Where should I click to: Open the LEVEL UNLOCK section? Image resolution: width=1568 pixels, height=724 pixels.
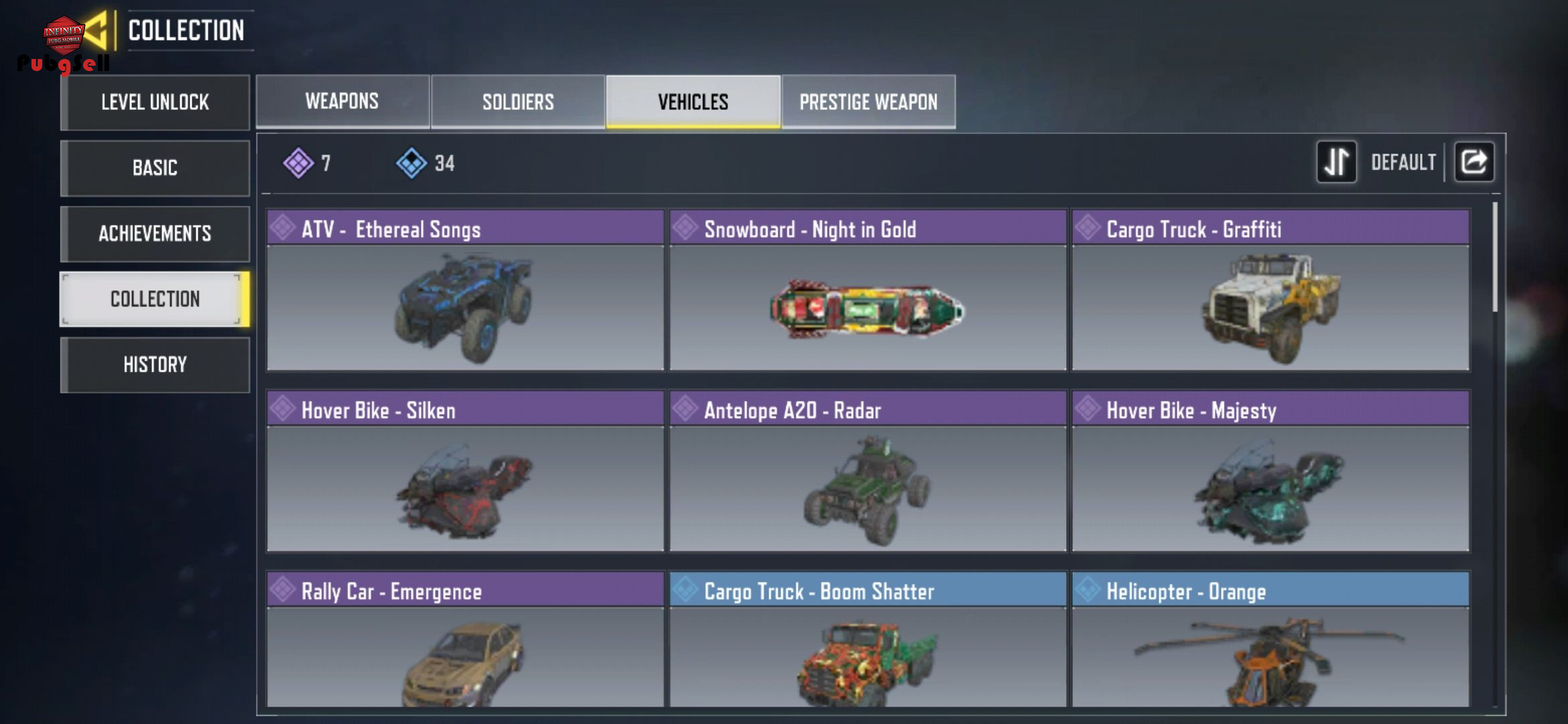pyautogui.click(x=155, y=102)
